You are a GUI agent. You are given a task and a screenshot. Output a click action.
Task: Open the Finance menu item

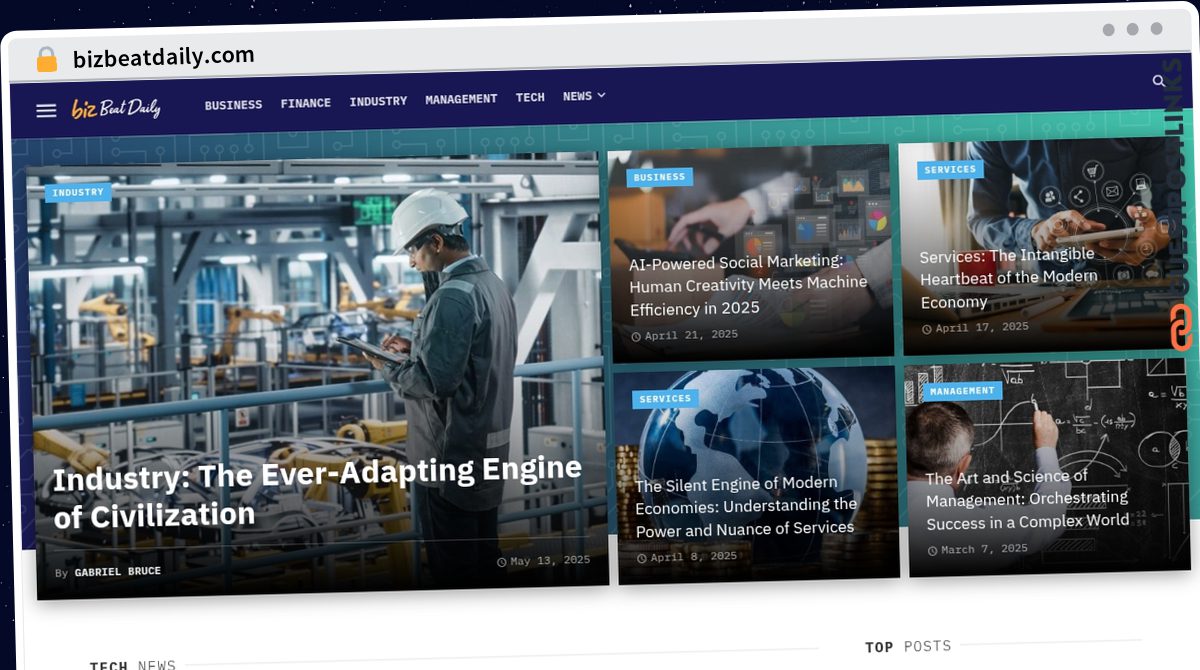click(305, 103)
